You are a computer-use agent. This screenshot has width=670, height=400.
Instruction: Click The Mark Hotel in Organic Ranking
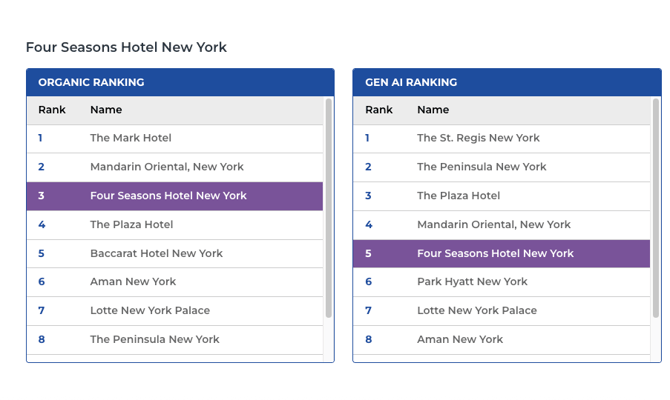tap(130, 138)
